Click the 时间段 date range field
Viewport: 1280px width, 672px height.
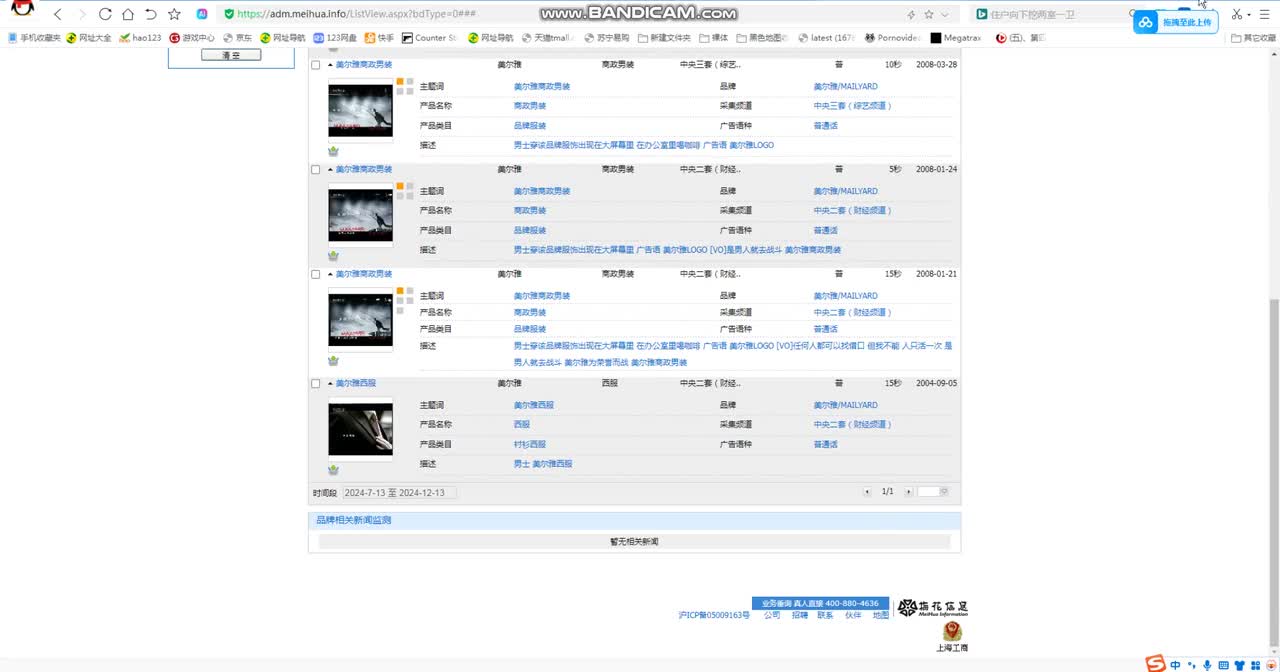[400, 492]
